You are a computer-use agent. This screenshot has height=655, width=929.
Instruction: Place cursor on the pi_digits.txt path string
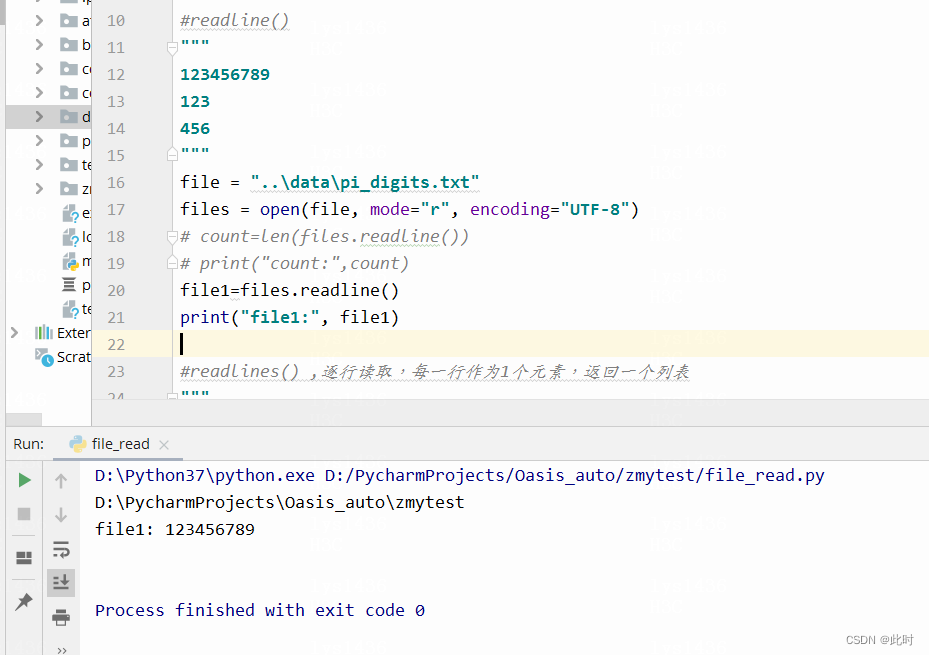[365, 182]
